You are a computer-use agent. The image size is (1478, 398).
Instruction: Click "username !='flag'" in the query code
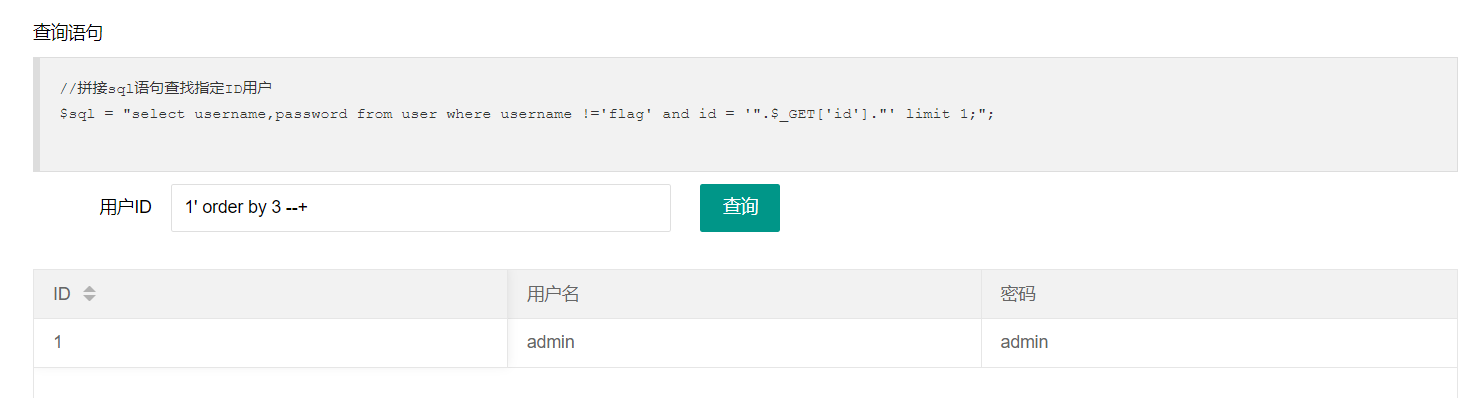tap(577, 114)
